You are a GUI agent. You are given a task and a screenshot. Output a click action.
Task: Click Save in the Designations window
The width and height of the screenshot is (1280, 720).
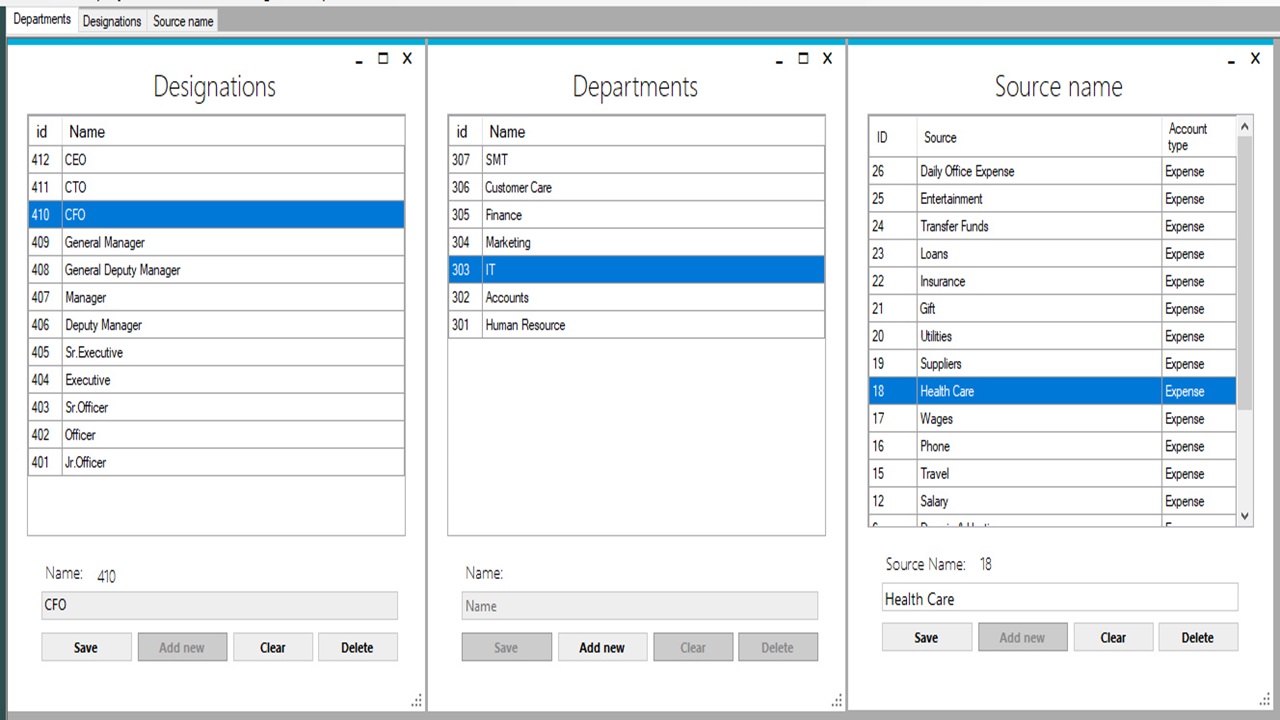[x=85, y=647]
